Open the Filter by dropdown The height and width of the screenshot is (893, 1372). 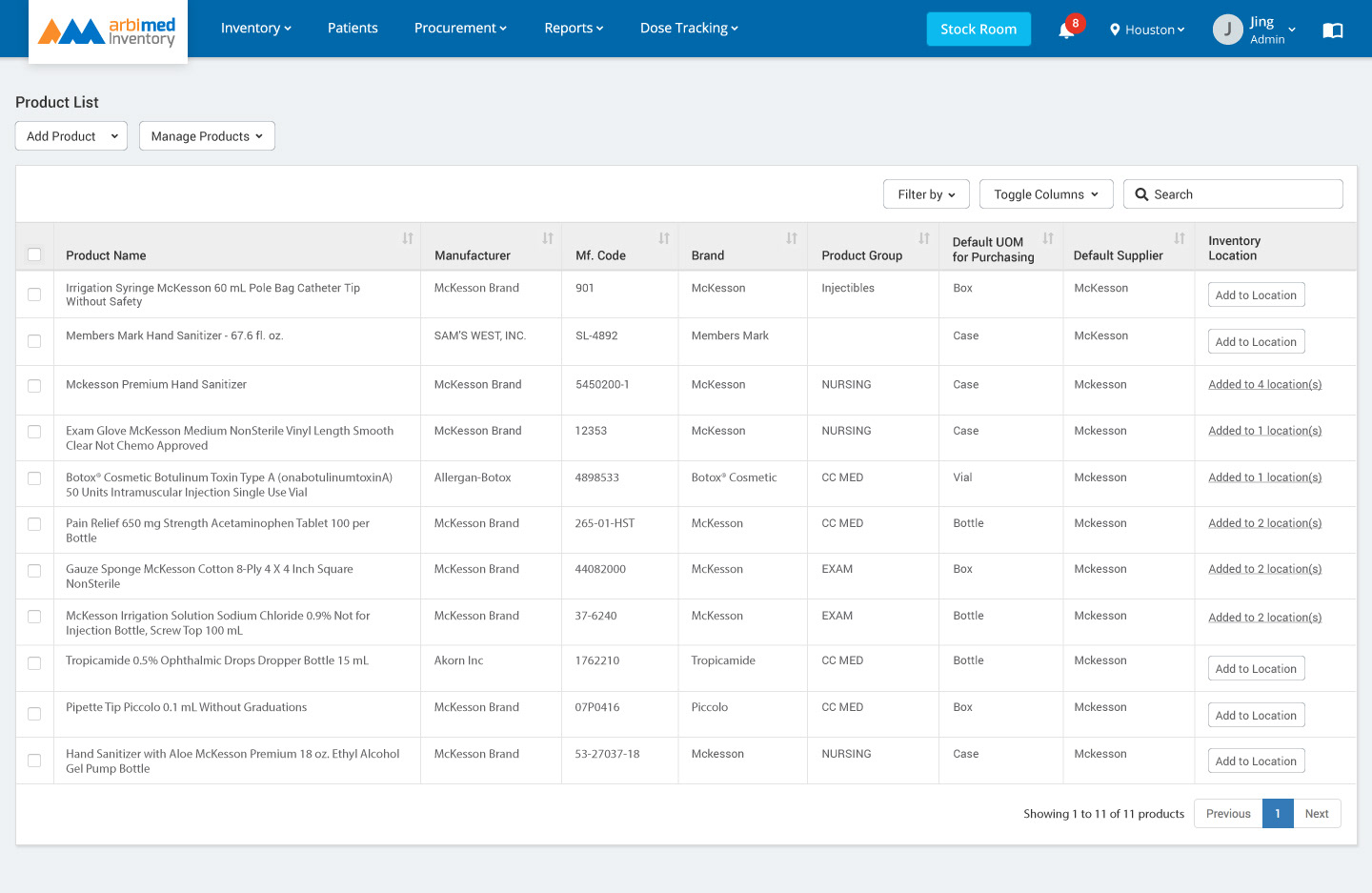[x=926, y=194]
